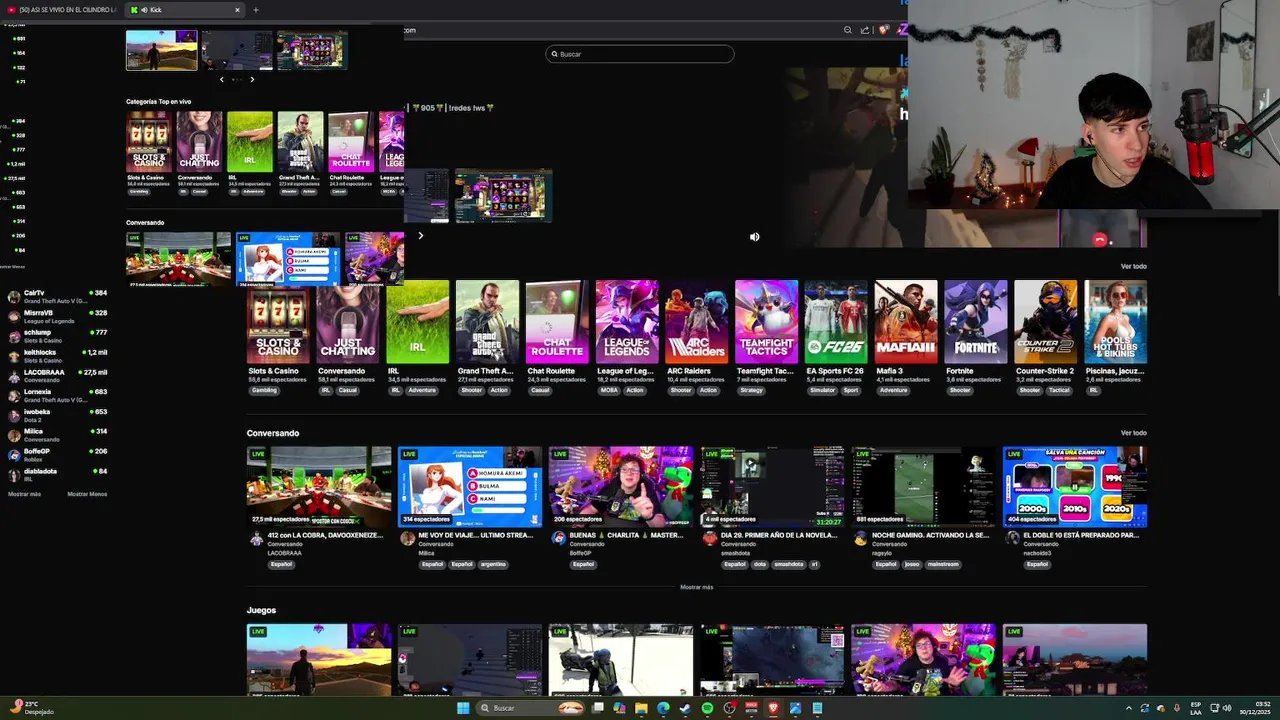Open Steam from taskbar
The image size is (1280, 720).
685,708
